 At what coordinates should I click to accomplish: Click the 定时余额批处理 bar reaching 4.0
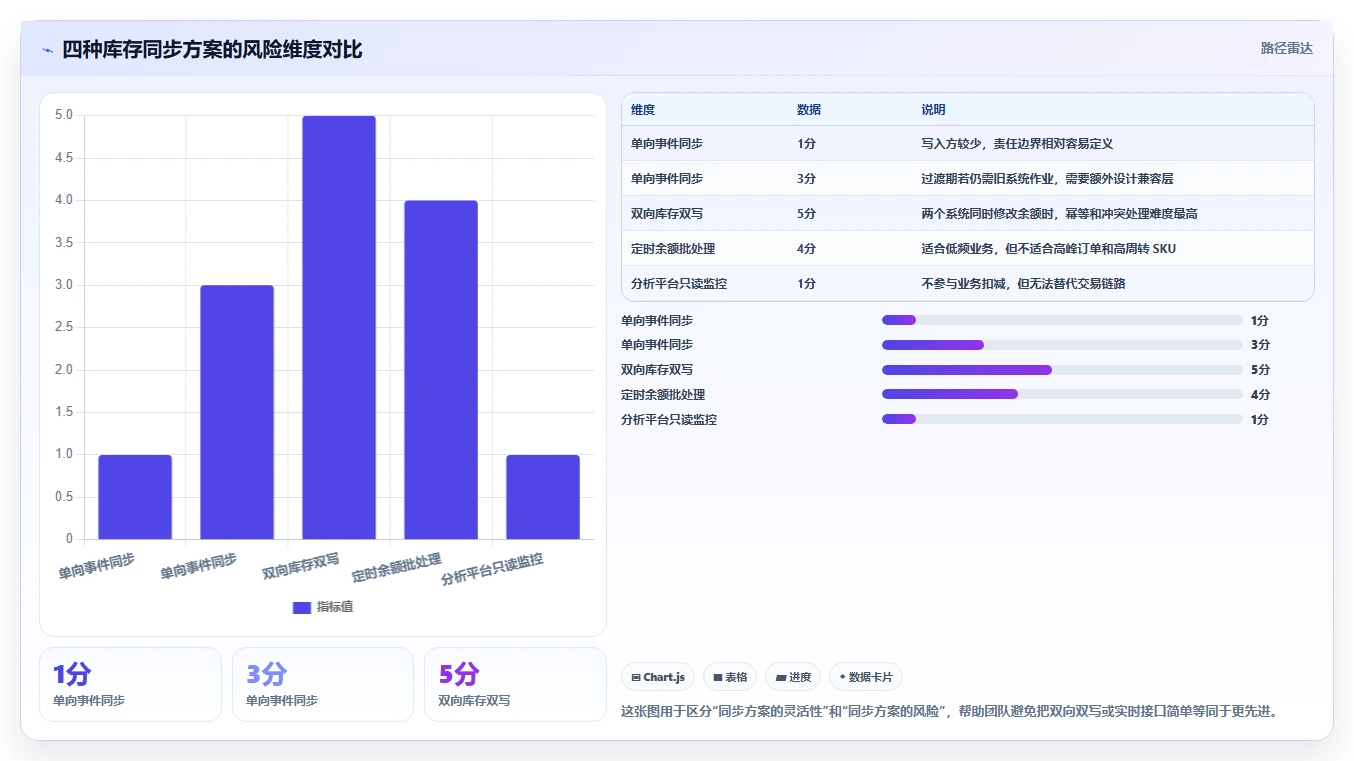[x=441, y=370]
